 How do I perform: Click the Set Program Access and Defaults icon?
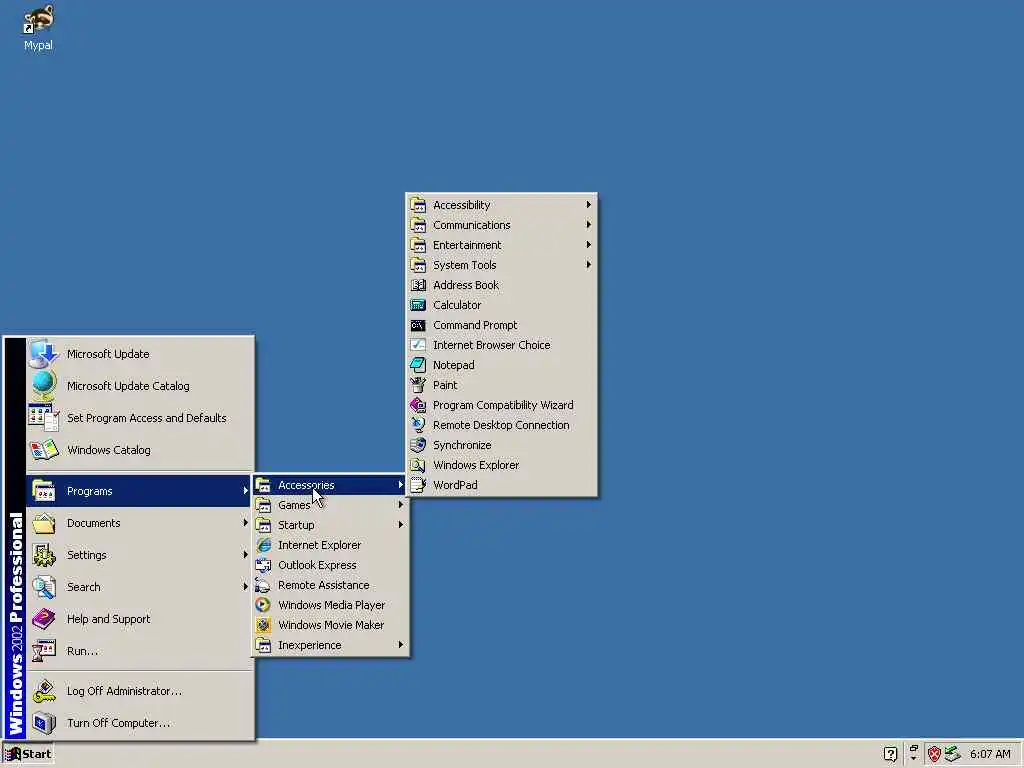coord(44,418)
